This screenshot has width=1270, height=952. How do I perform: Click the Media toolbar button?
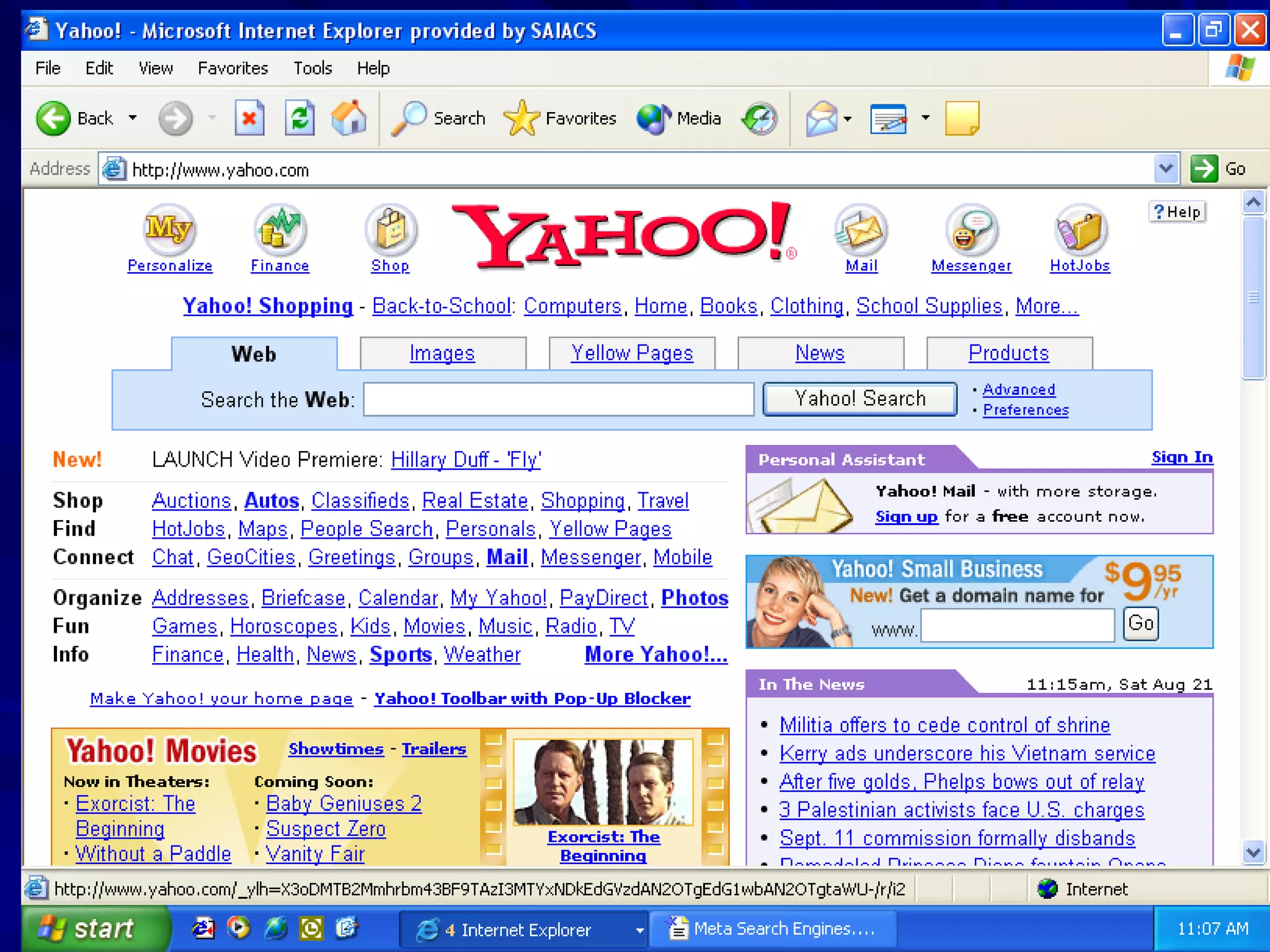pyautogui.click(x=679, y=118)
